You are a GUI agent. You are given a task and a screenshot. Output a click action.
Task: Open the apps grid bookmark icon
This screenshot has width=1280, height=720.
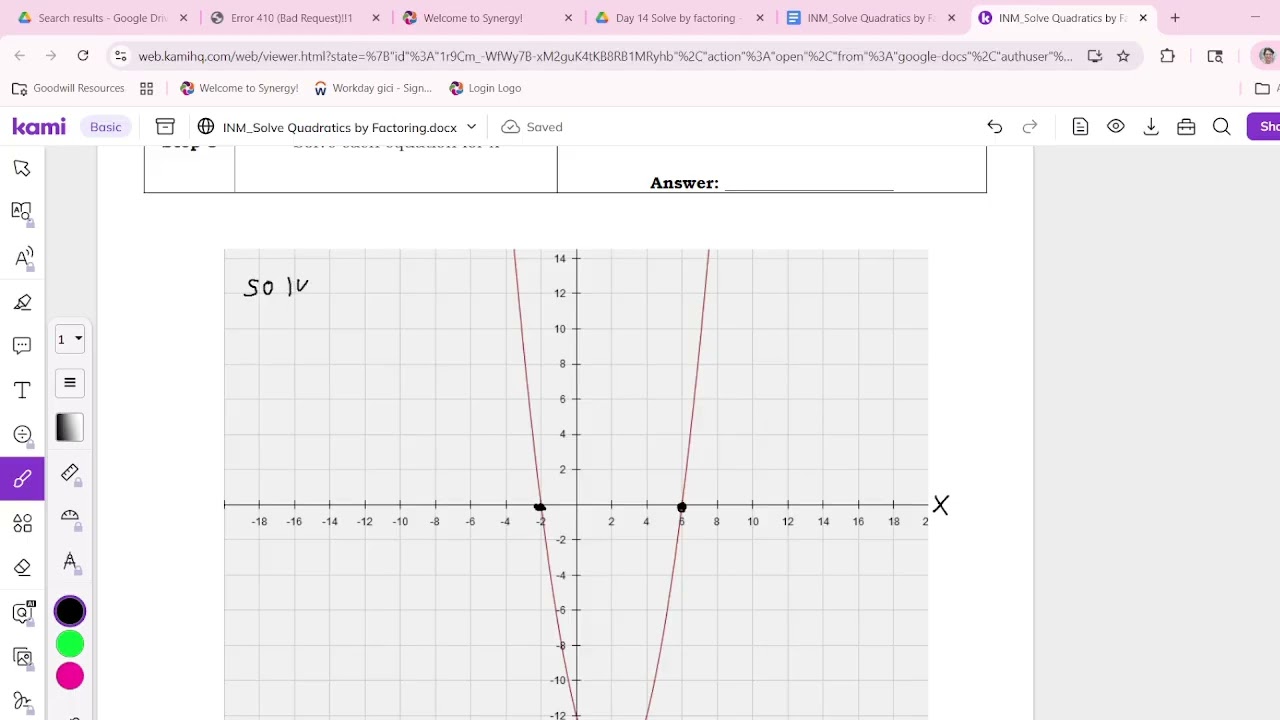146,88
